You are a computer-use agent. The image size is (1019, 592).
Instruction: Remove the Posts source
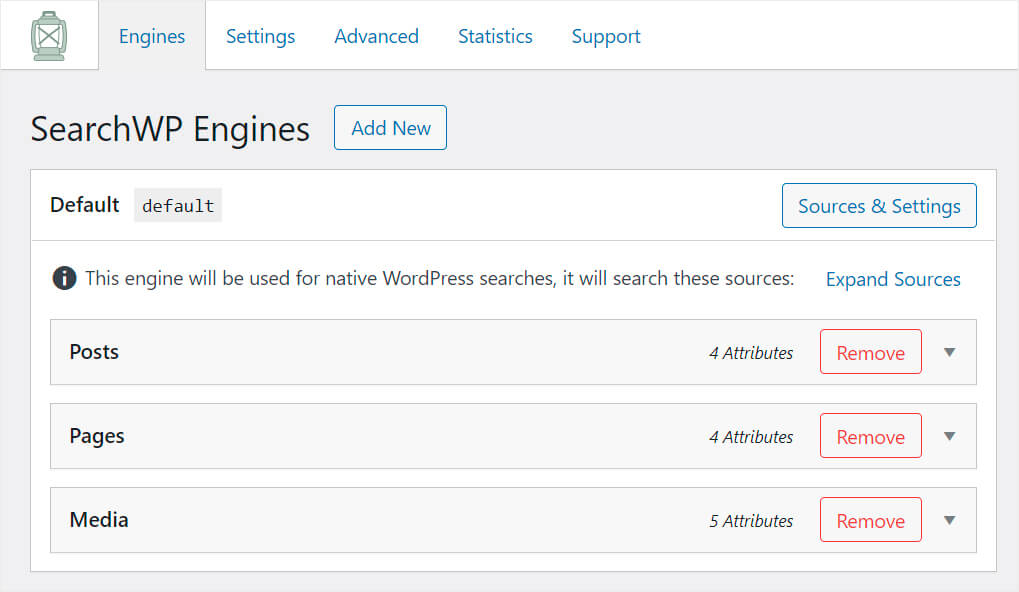pyautogui.click(x=871, y=352)
